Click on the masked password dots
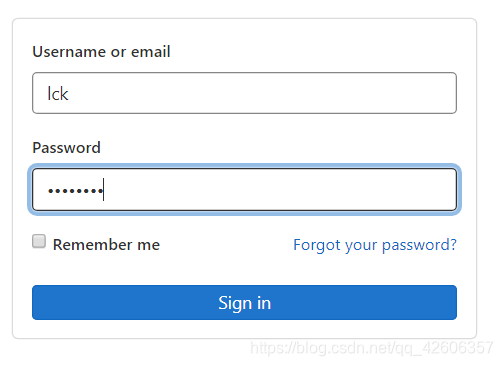Image resolution: width=503 pixels, height=366 pixels. coord(76,191)
